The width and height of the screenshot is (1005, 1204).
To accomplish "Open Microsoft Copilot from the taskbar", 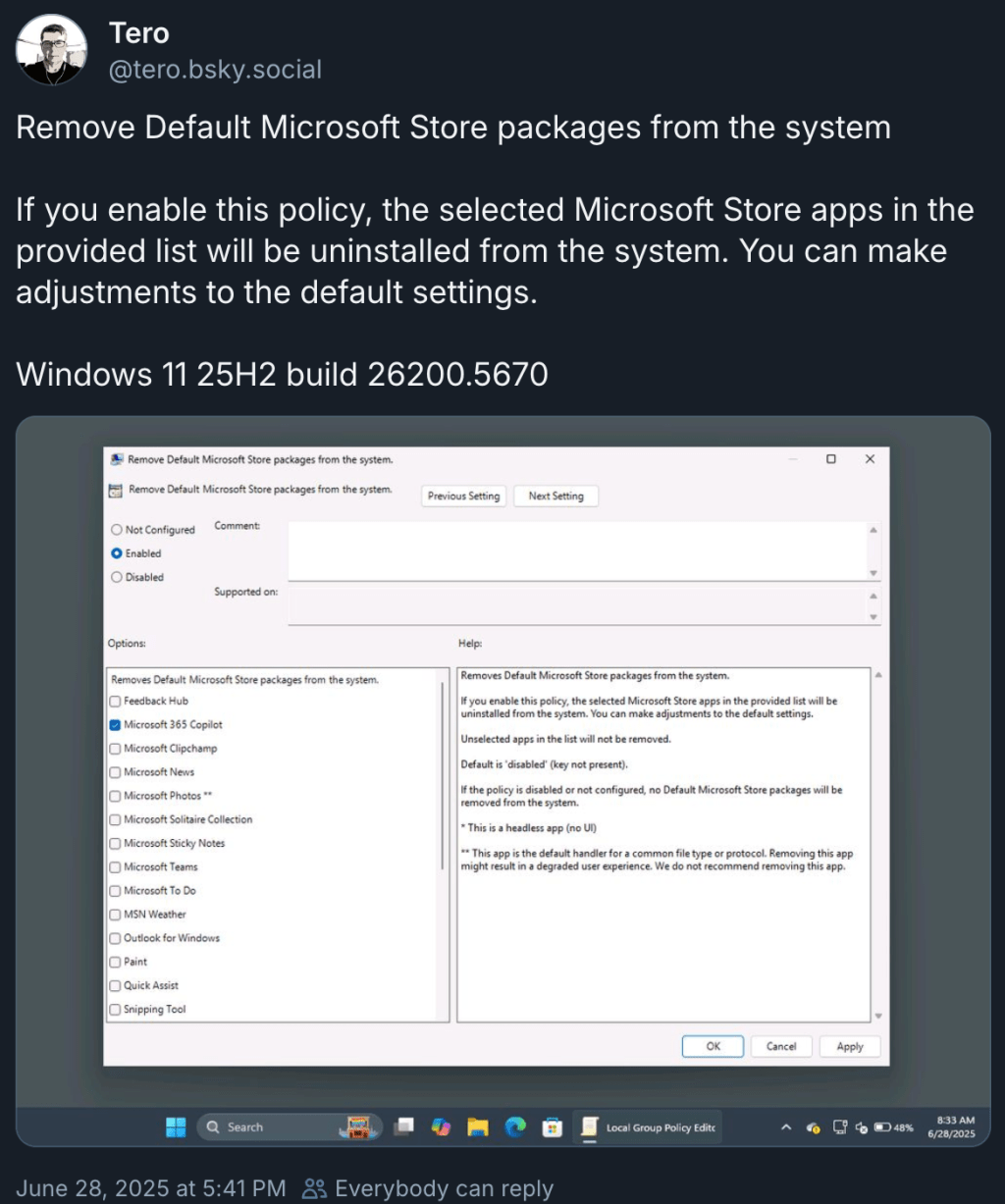I will tap(440, 1126).
